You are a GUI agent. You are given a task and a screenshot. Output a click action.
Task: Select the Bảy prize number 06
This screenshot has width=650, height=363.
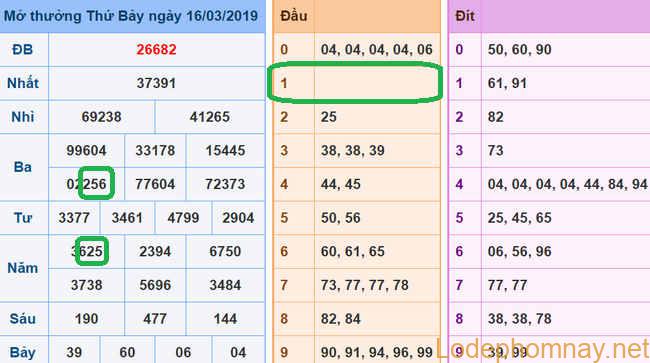183,353
